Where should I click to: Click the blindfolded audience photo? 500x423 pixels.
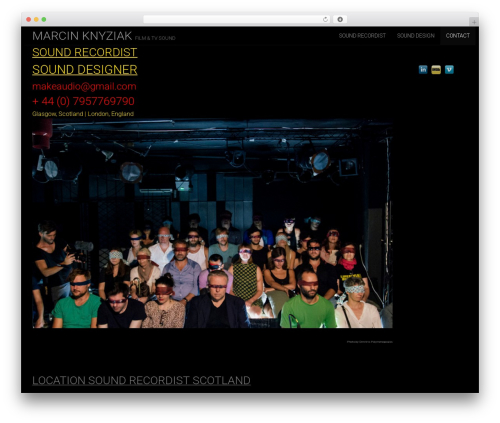pyautogui.click(x=212, y=223)
